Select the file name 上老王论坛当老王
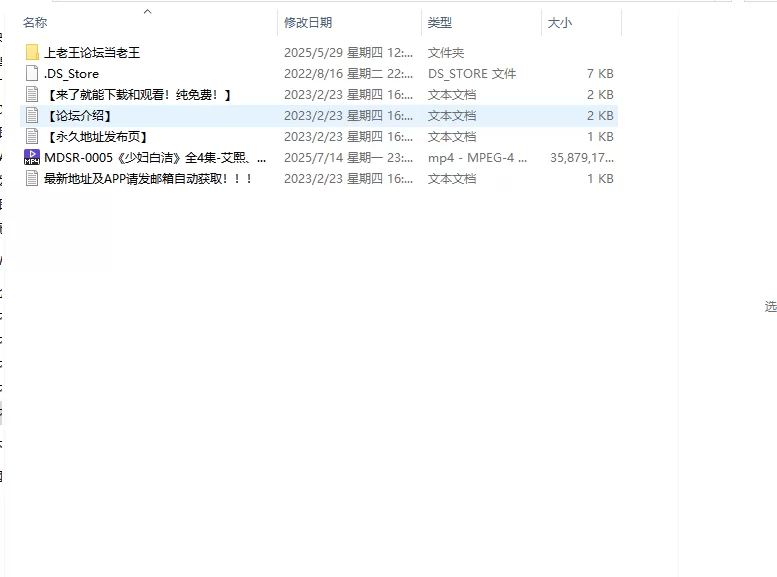The width and height of the screenshot is (777, 577). pos(92,53)
